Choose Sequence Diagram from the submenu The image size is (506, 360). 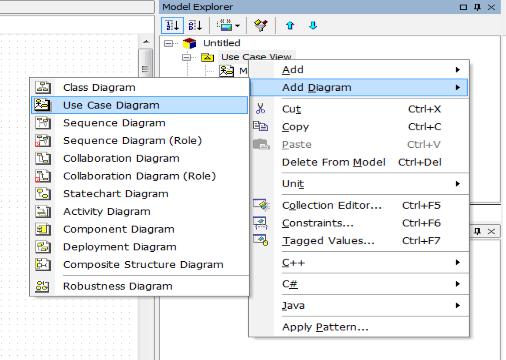(139, 123)
